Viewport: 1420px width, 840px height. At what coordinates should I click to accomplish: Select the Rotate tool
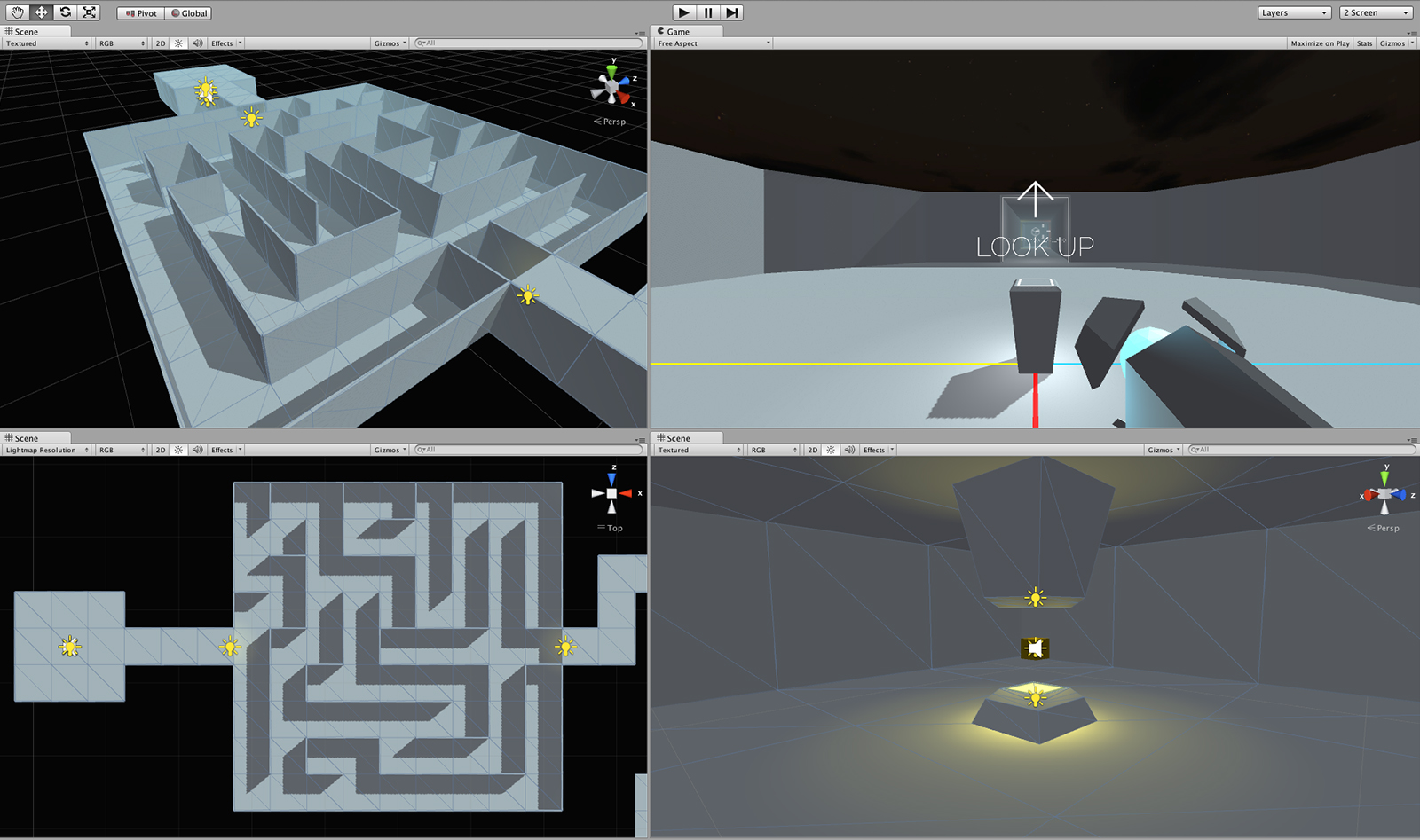click(66, 12)
